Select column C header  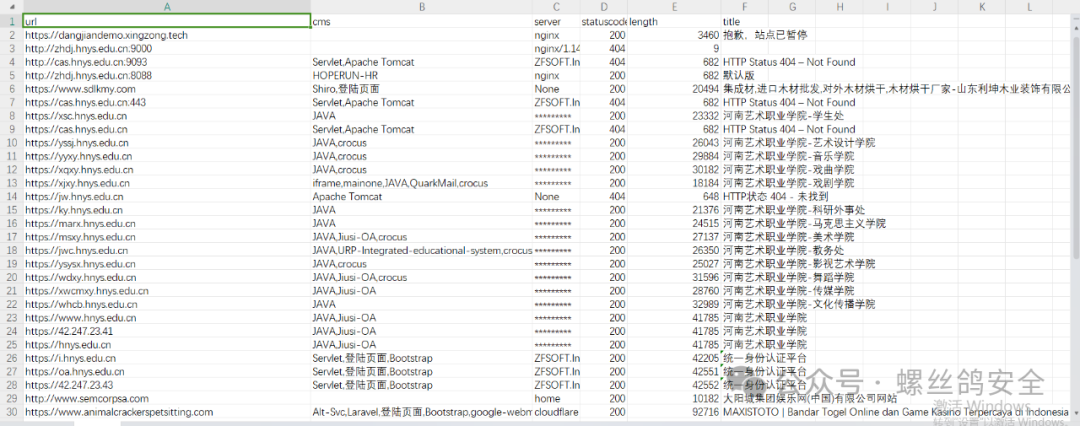tap(556, 7)
